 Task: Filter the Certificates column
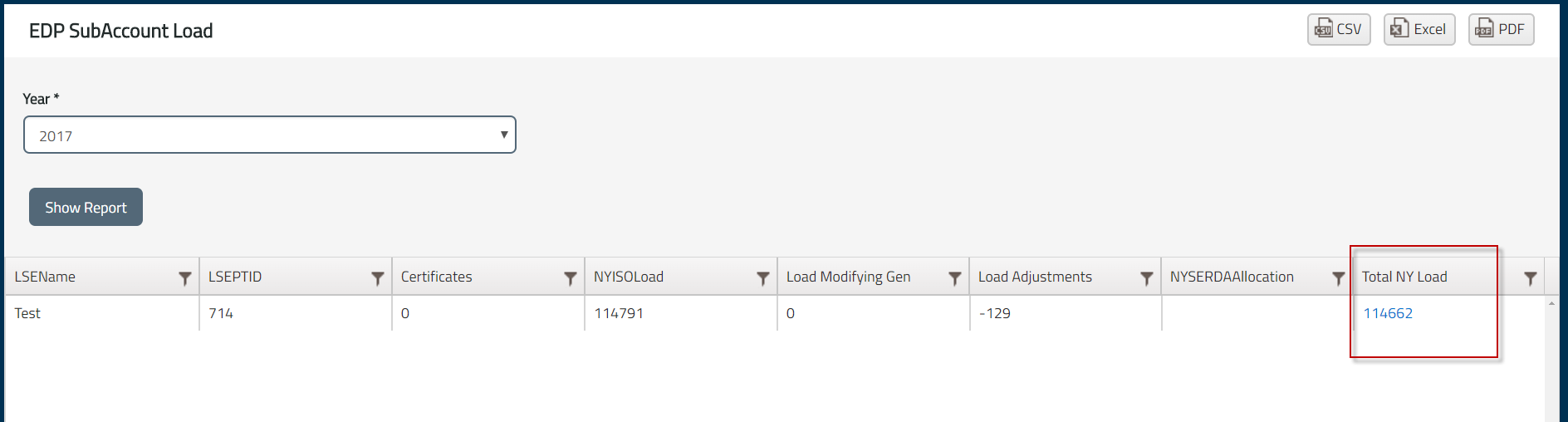[x=571, y=278]
